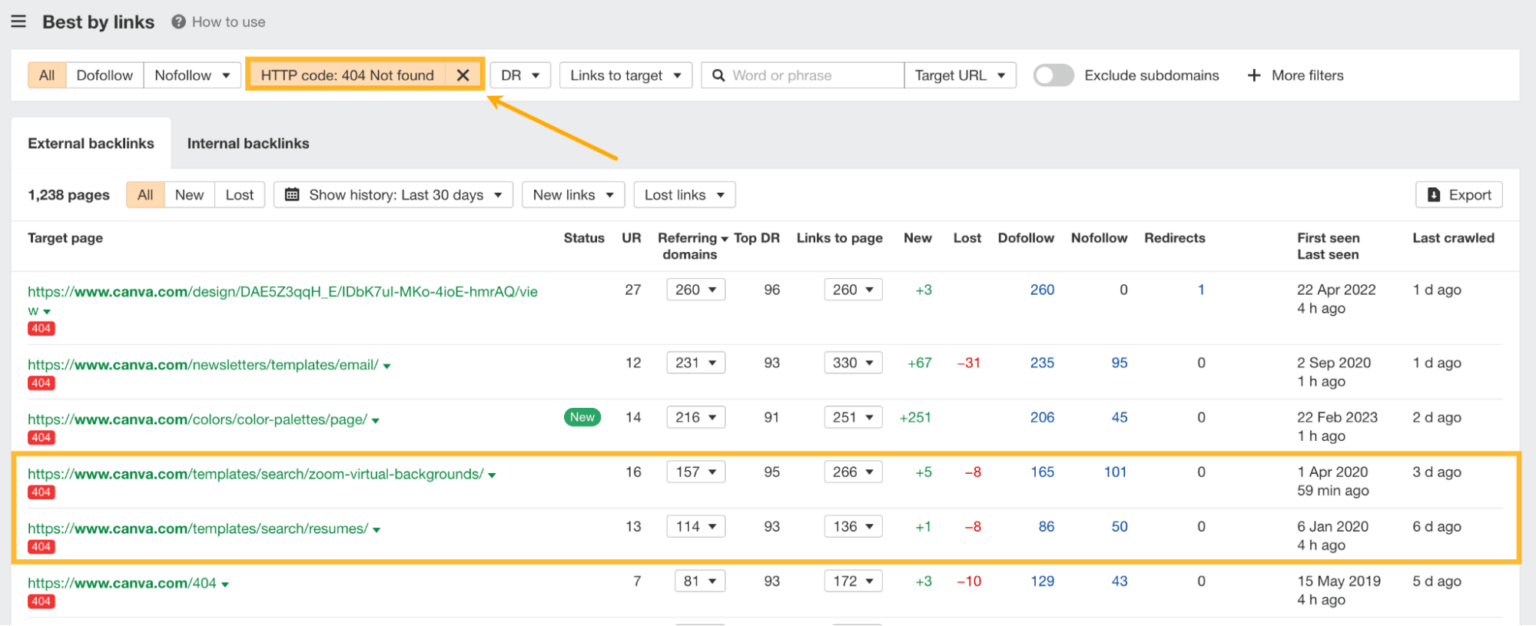Switch to the External backlinks tab
1536x626 pixels.
[91, 143]
